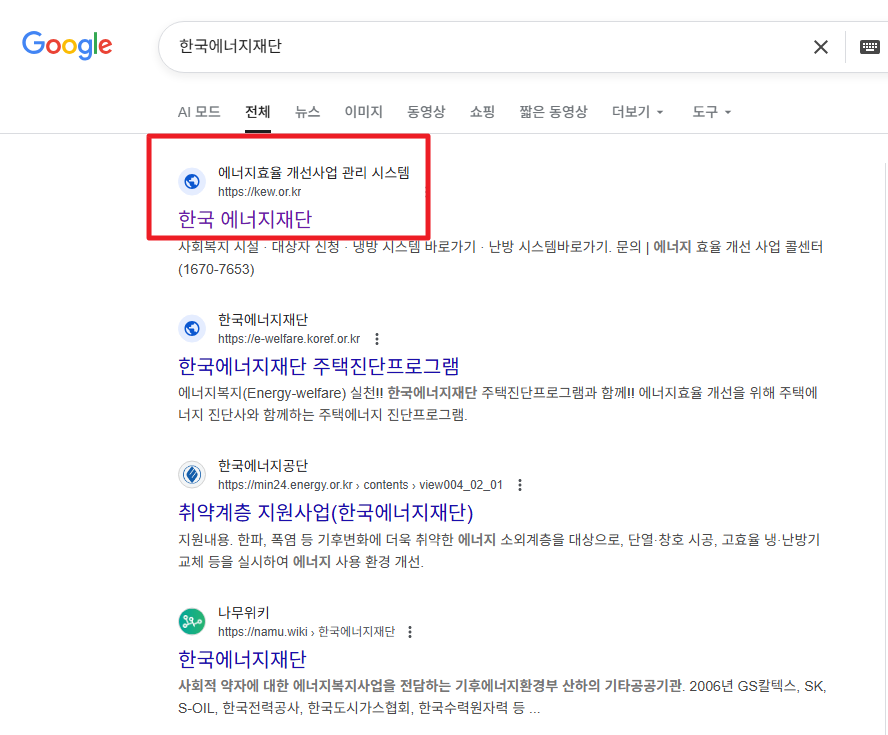Click the https://kew.or.kr URL text
Viewport: 888px width, 735px height.
259,192
